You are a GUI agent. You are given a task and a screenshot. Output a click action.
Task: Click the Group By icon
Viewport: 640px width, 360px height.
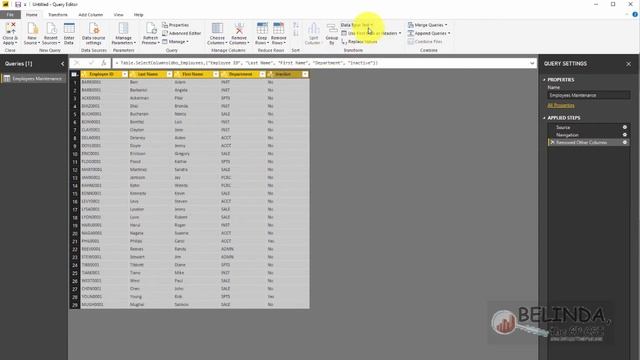click(332, 33)
